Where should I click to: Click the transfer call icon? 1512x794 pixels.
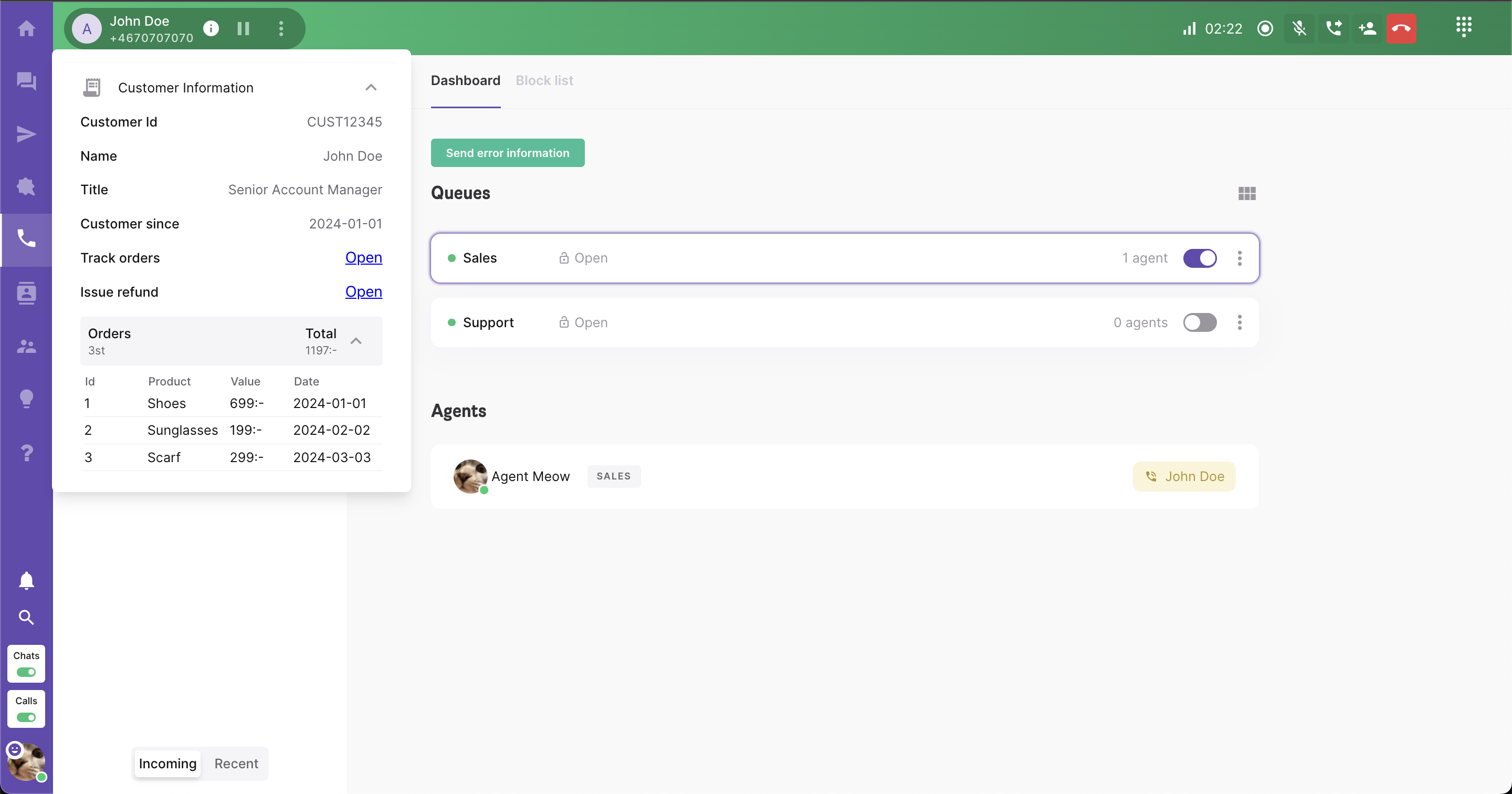pyautogui.click(x=1333, y=28)
